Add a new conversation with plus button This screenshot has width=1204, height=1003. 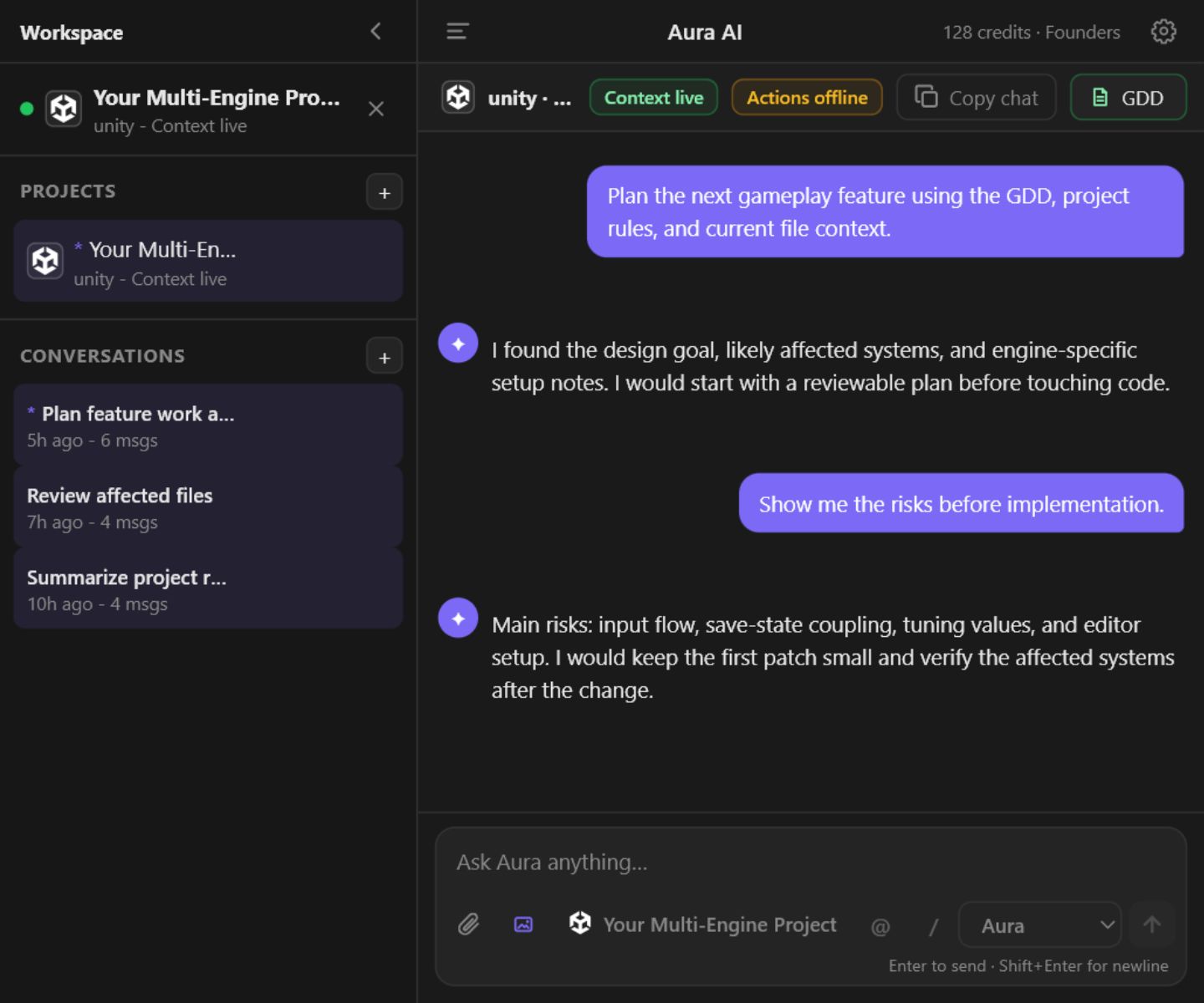(385, 357)
